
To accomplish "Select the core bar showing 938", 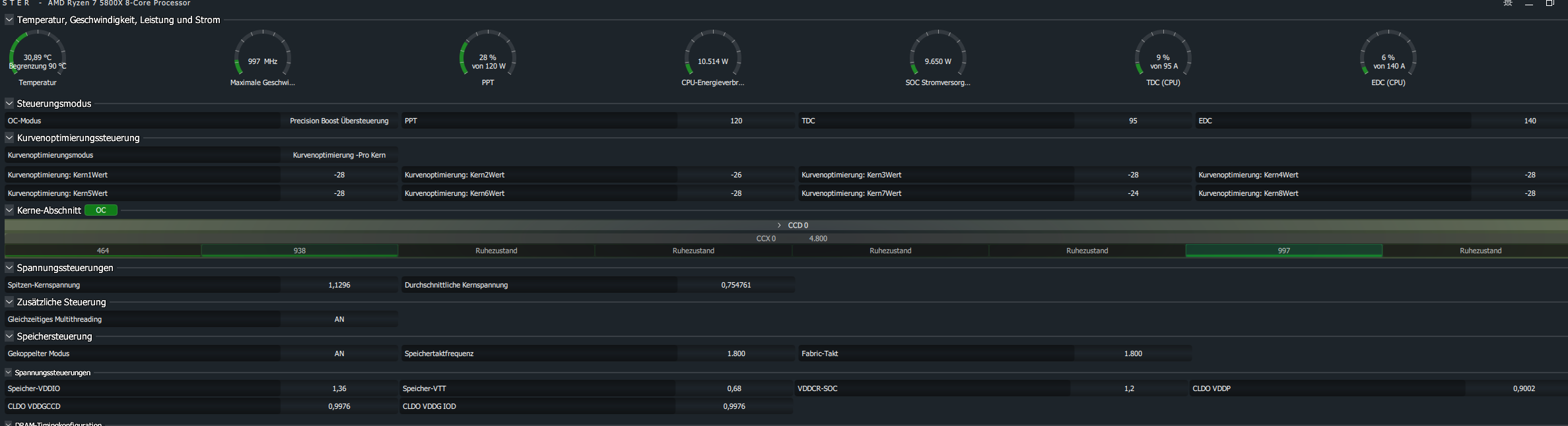I will click(300, 251).
